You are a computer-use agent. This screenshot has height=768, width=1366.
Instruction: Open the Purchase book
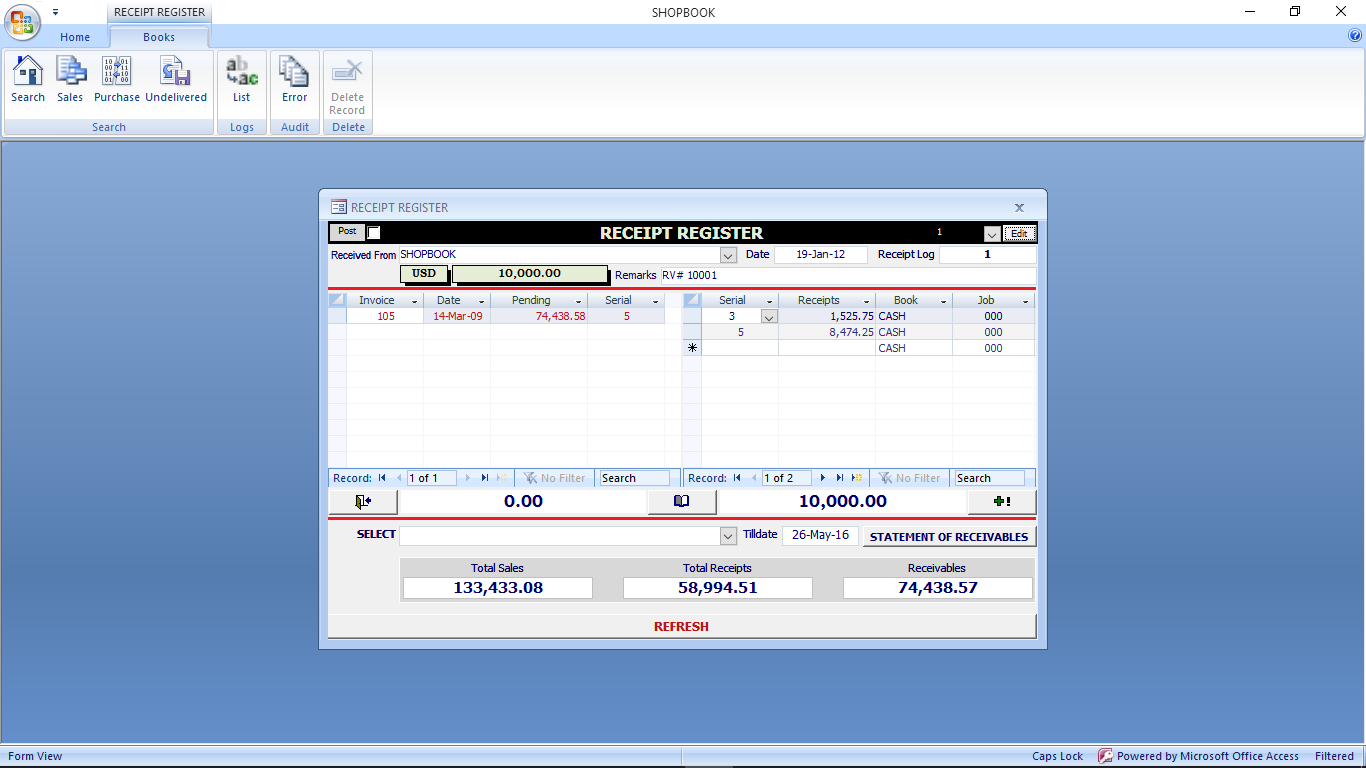[x=117, y=80]
